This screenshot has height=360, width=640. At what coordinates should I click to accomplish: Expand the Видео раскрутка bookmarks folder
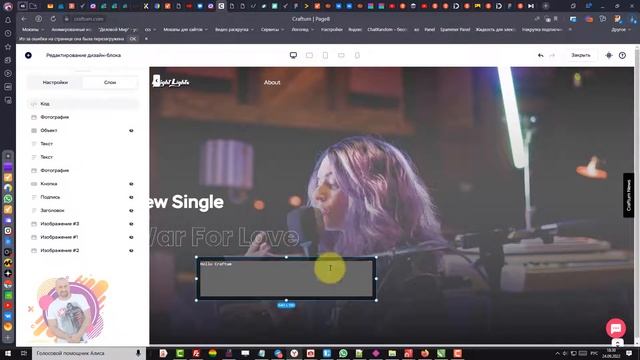234,30
